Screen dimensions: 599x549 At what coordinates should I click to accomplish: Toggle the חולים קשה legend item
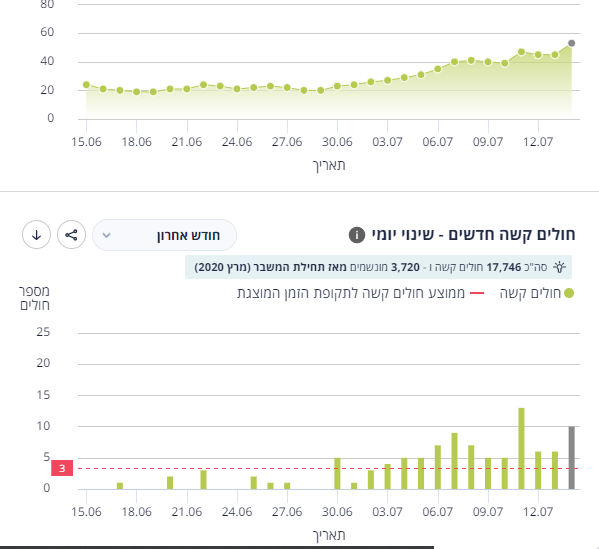click(x=536, y=293)
